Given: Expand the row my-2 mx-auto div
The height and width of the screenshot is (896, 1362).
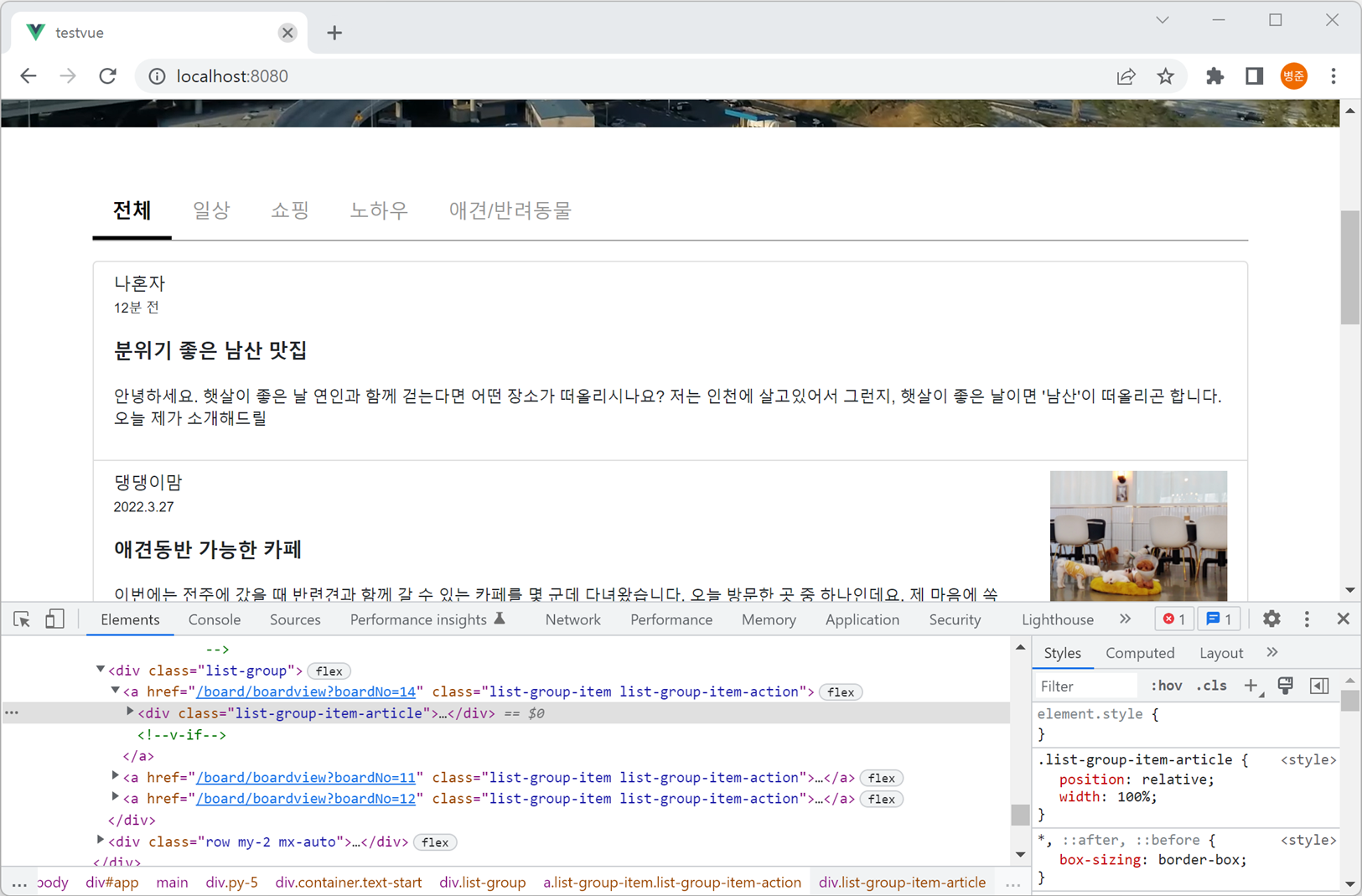Looking at the screenshot, I should [100, 841].
